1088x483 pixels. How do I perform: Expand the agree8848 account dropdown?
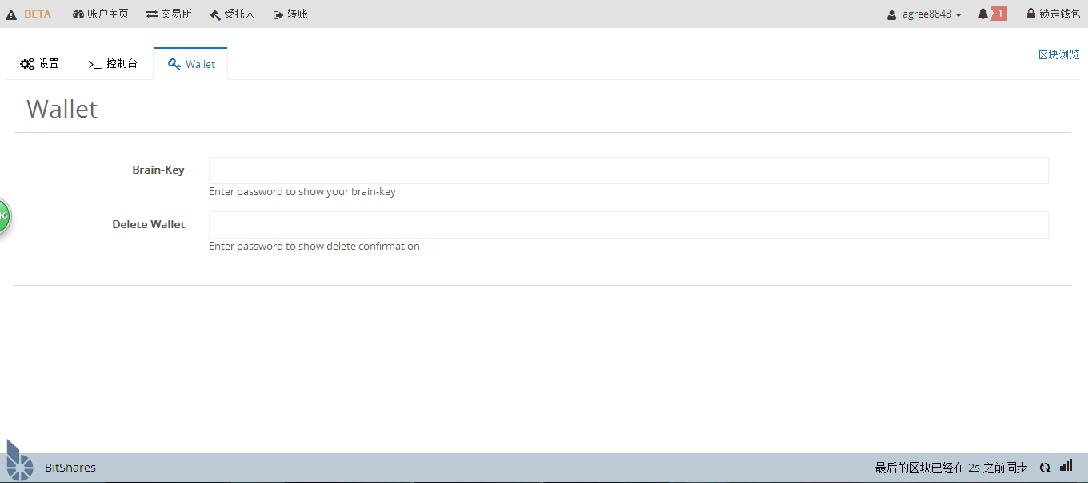pyautogui.click(x=924, y=14)
